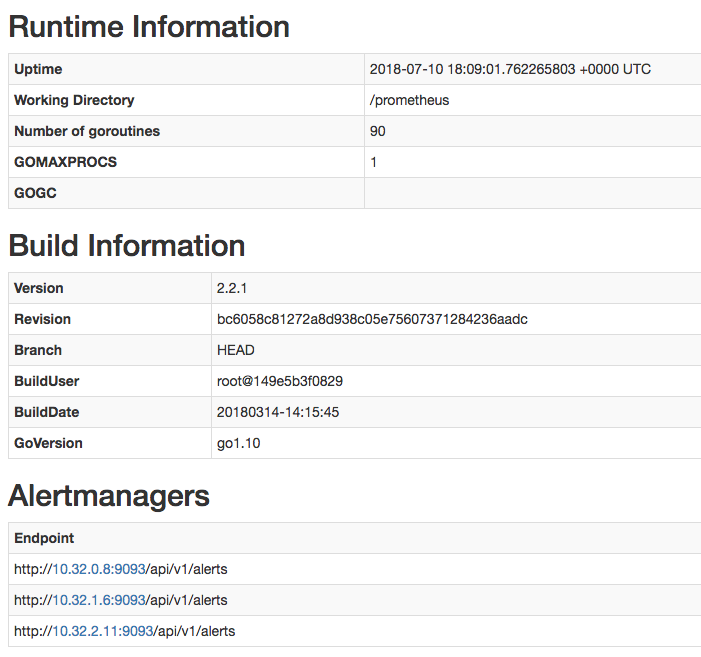Open the 10.32.1.6:9093 Alertmanager link
Screen dimensions: 701x657
click(99, 600)
